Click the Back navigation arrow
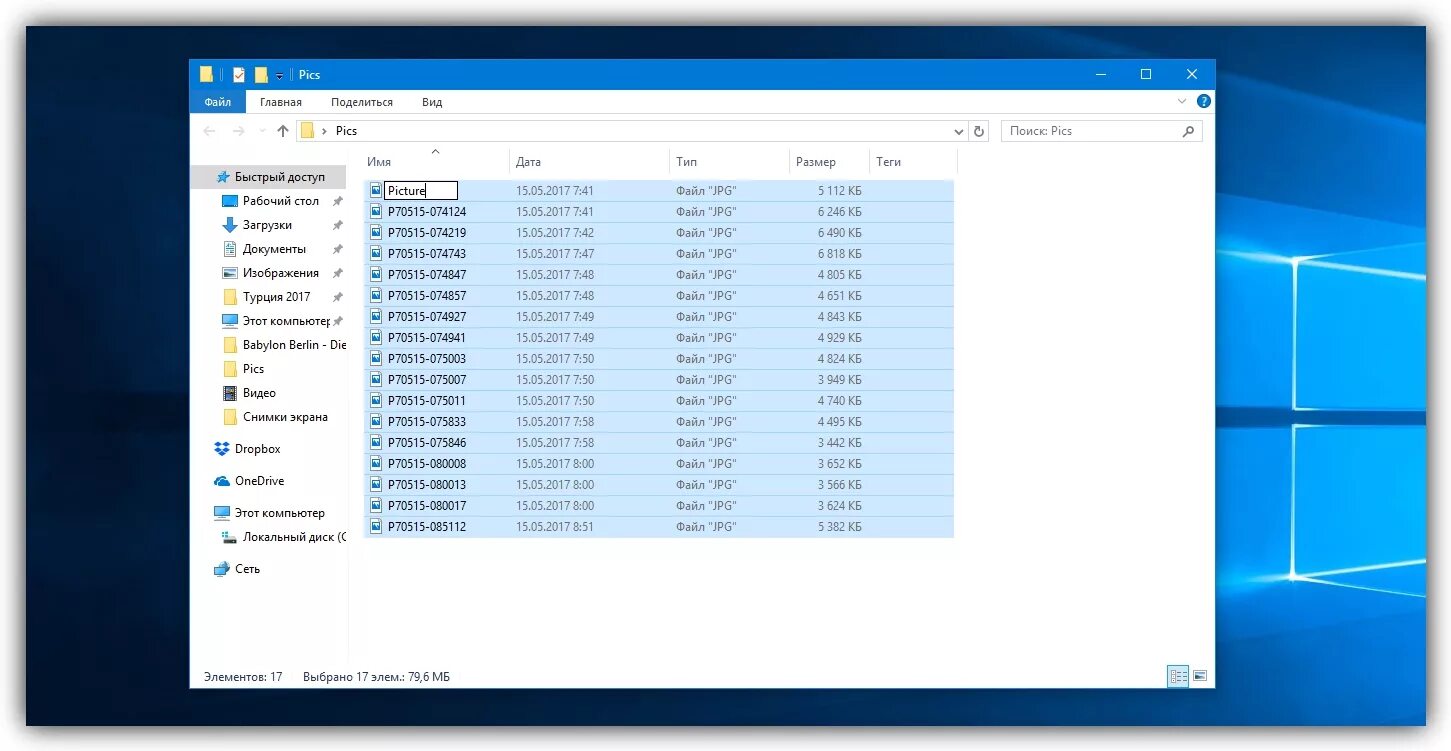The image size is (1451, 751). point(209,131)
